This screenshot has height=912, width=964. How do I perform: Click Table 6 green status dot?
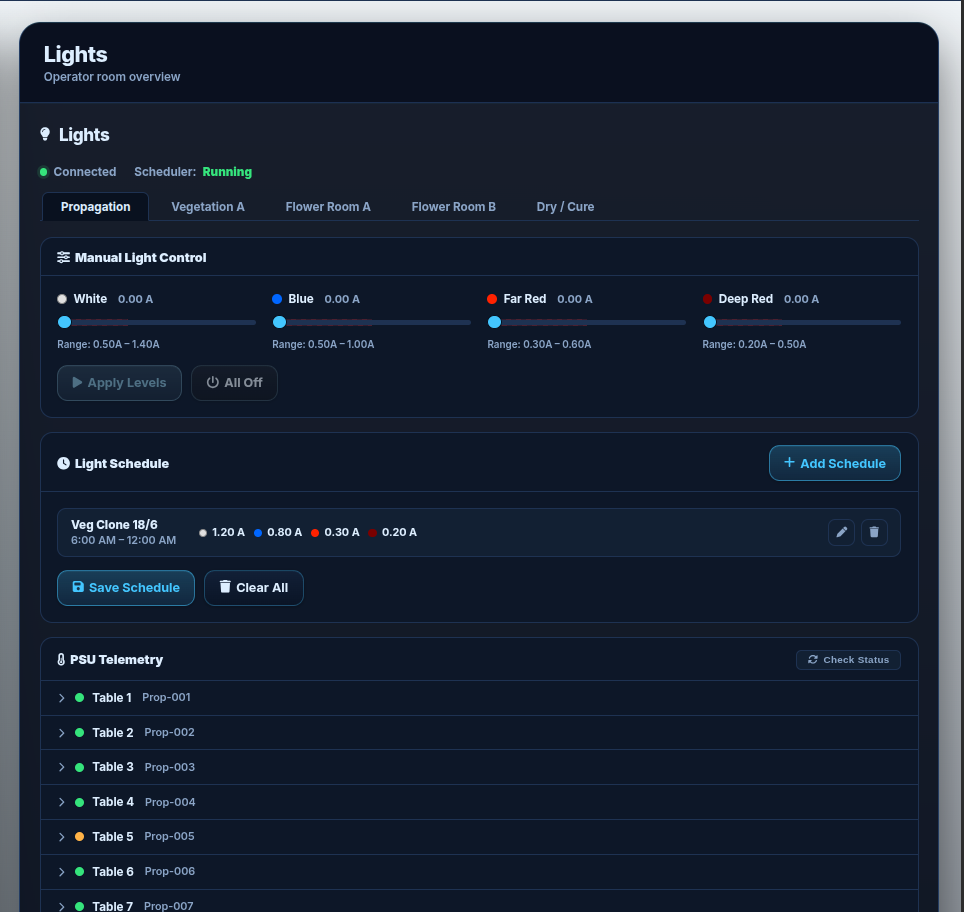click(79, 872)
